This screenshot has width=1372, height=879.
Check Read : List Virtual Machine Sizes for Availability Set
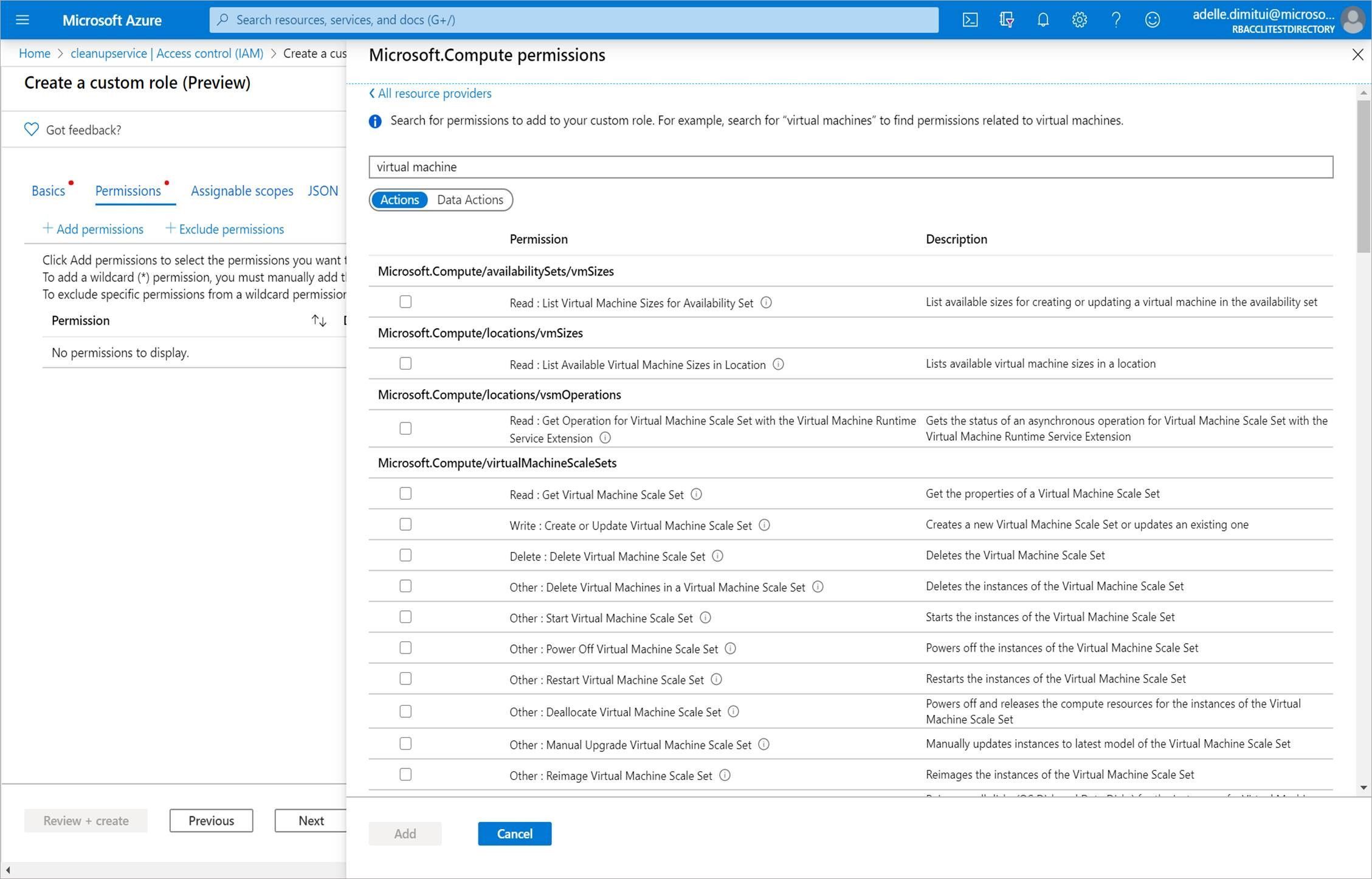(405, 301)
